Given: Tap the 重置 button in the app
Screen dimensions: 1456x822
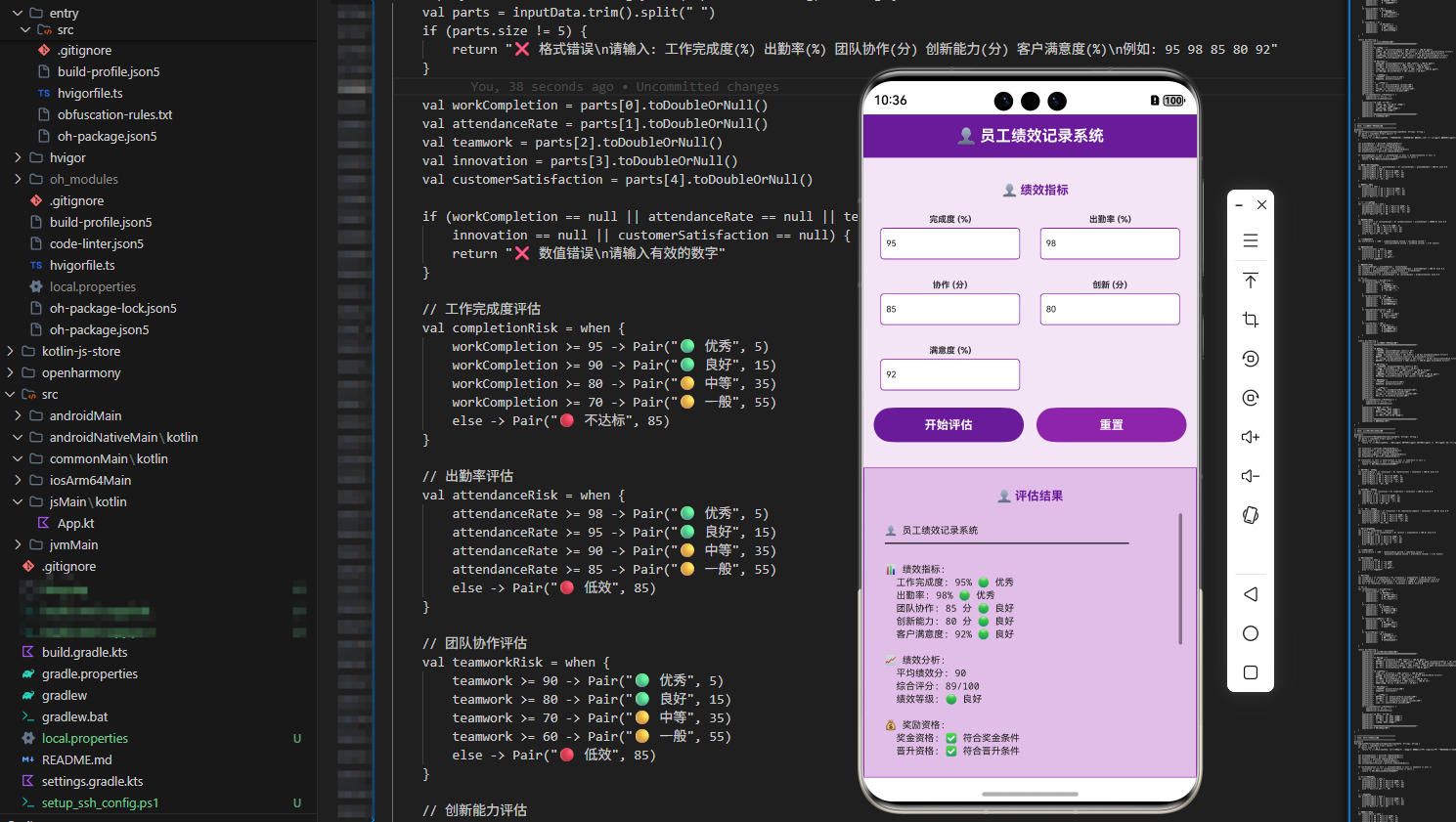Looking at the screenshot, I should click(1111, 425).
